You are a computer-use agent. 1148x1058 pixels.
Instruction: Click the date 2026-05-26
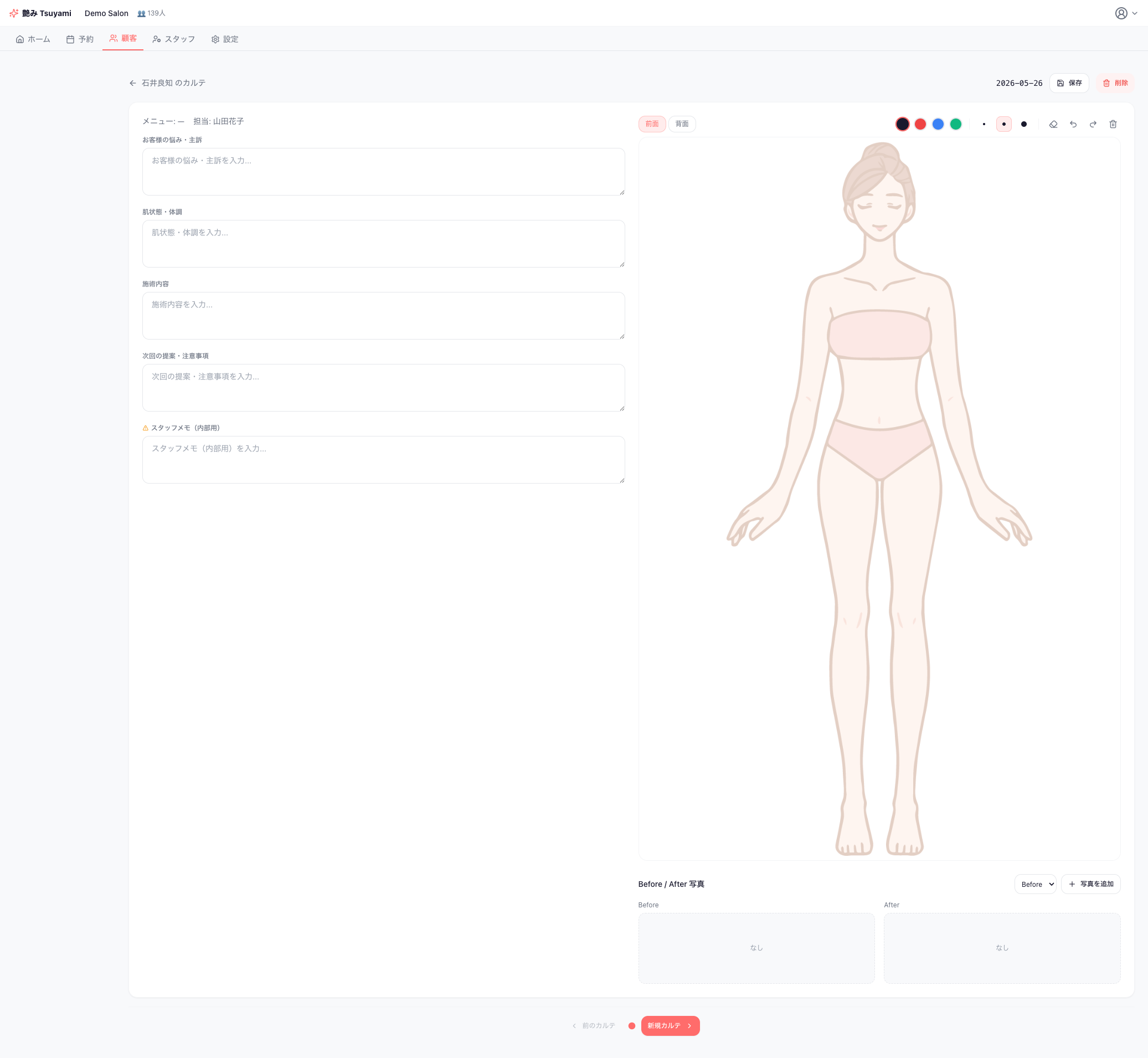click(1018, 83)
